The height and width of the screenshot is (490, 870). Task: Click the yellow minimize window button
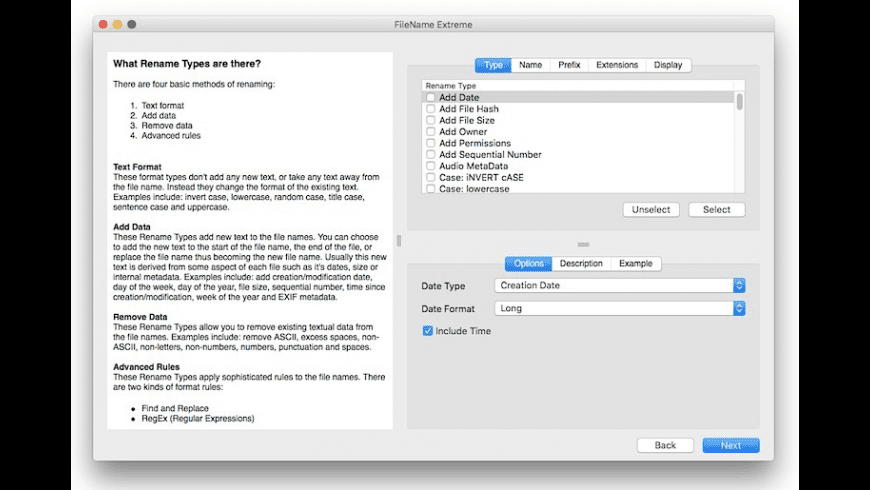click(x=117, y=24)
